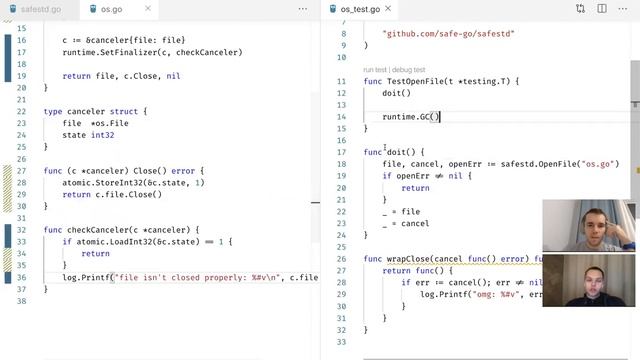Click 'atomic.StoreInt32' statement in Close
This screenshot has width=640, height=360.
[x=133, y=182]
